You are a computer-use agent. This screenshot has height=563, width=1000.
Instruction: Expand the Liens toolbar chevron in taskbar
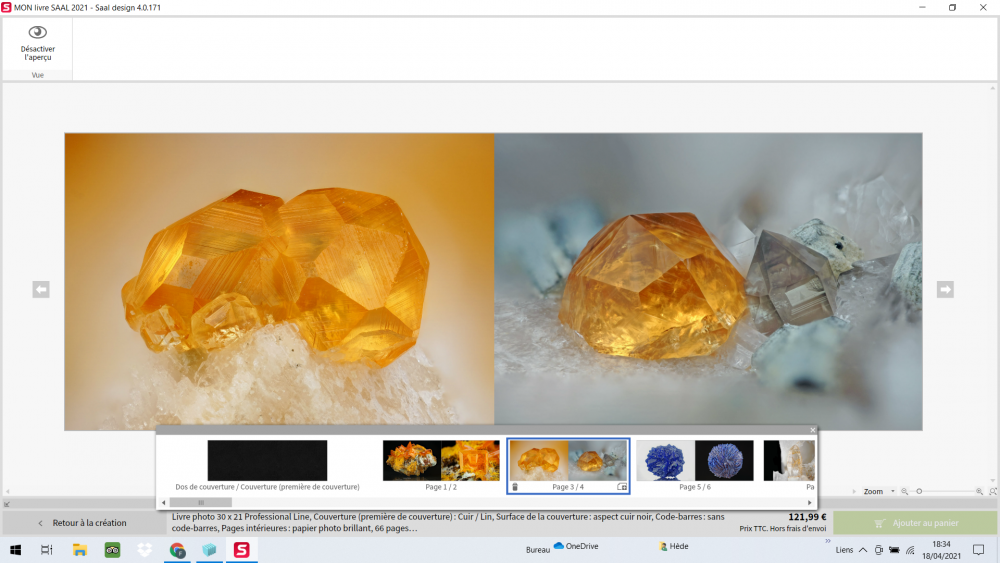(x=827, y=541)
